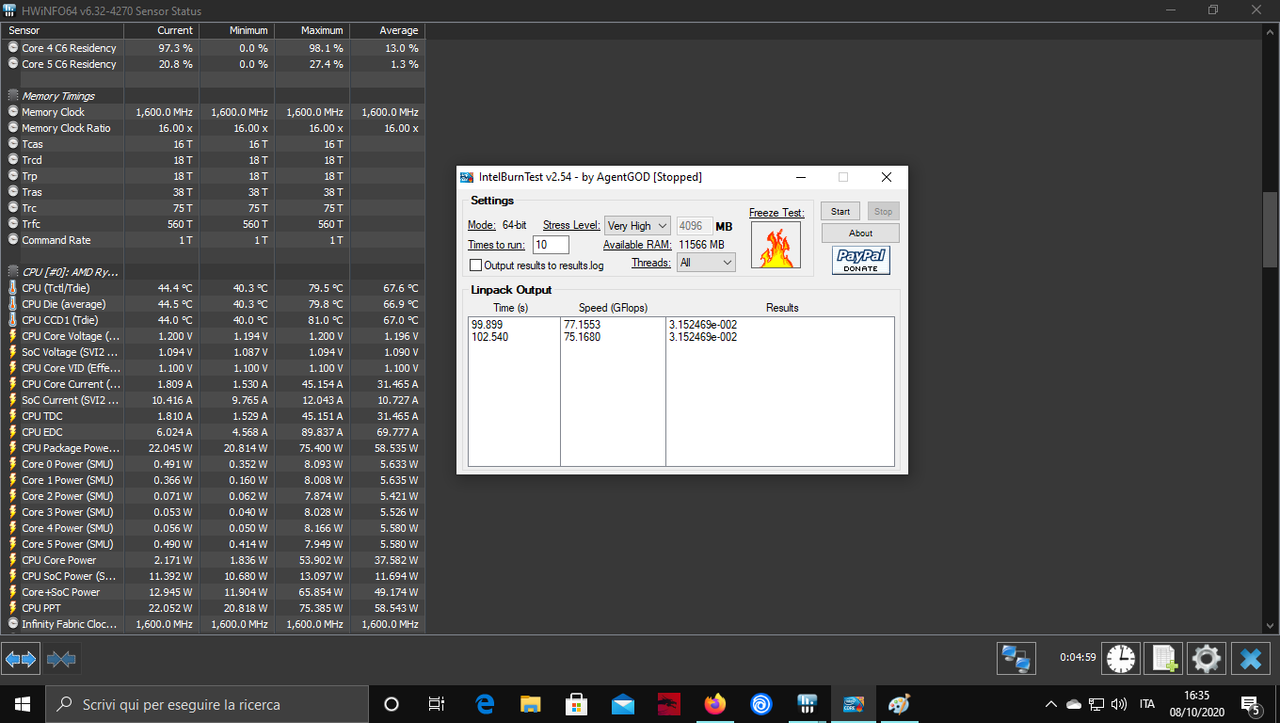This screenshot has width=1280, height=723.
Task: Open the Windows Start menu
Action: [22, 704]
